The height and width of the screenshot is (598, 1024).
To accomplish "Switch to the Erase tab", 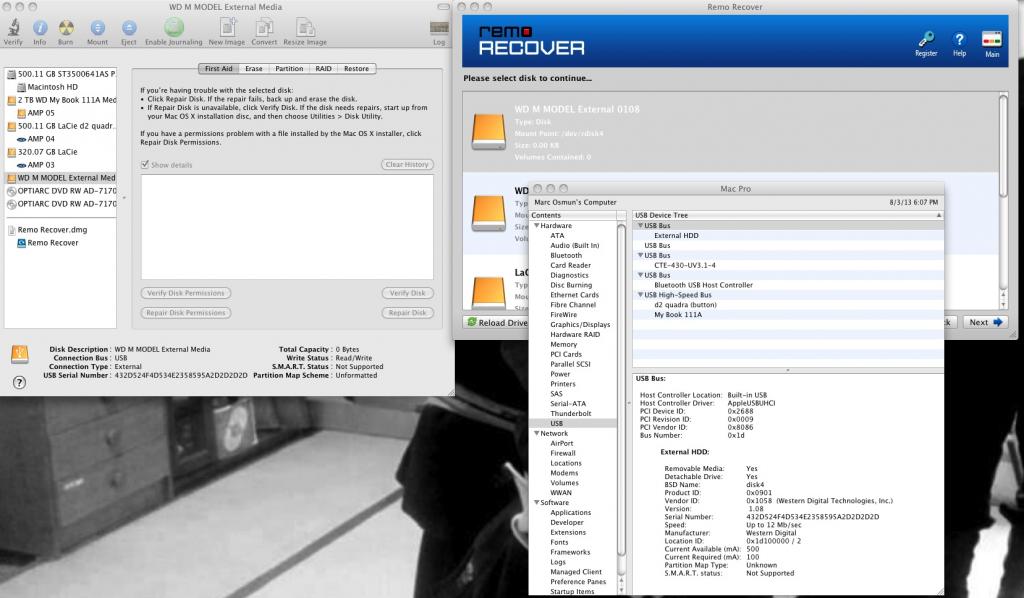I will [253, 69].
